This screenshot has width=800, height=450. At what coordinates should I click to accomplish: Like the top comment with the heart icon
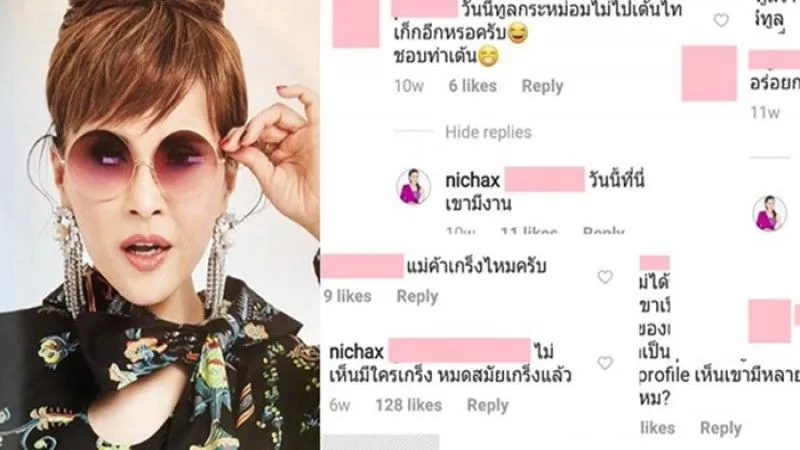click(x=720, y=20)
